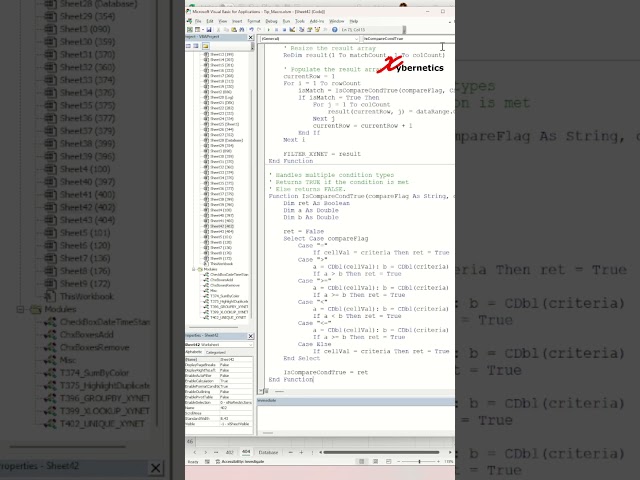
Task: Open the Debug menu
Action: pos(271,20)
